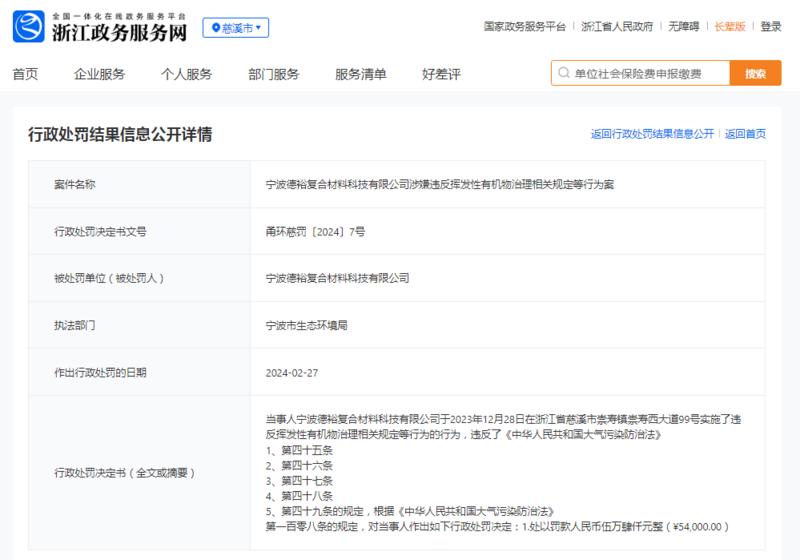The image size is (800, 560).
Task: Click the 无障碍 accessibility link
Action: tap(684, 27)
